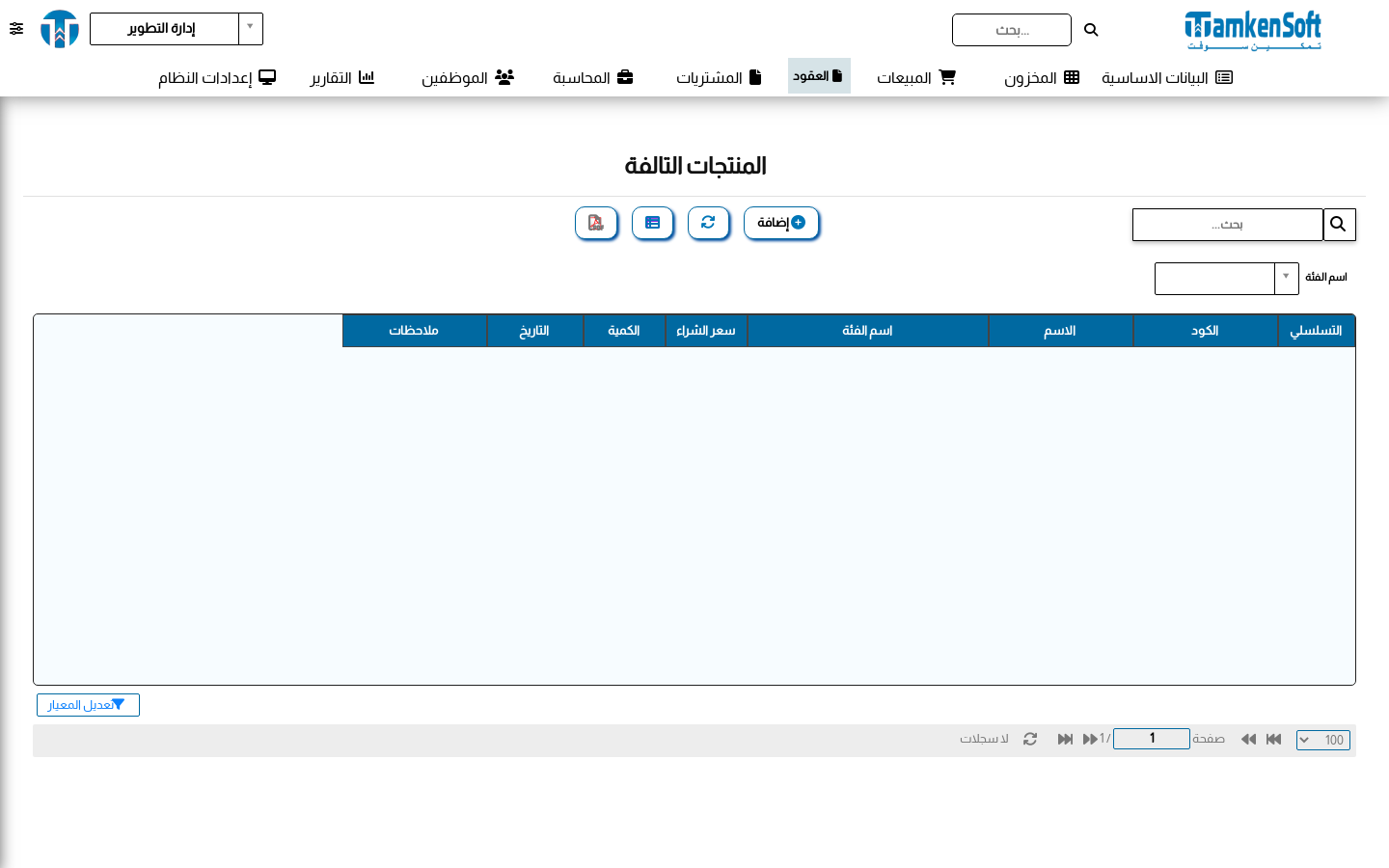Open the المخزون menu

click(1042, 77)
